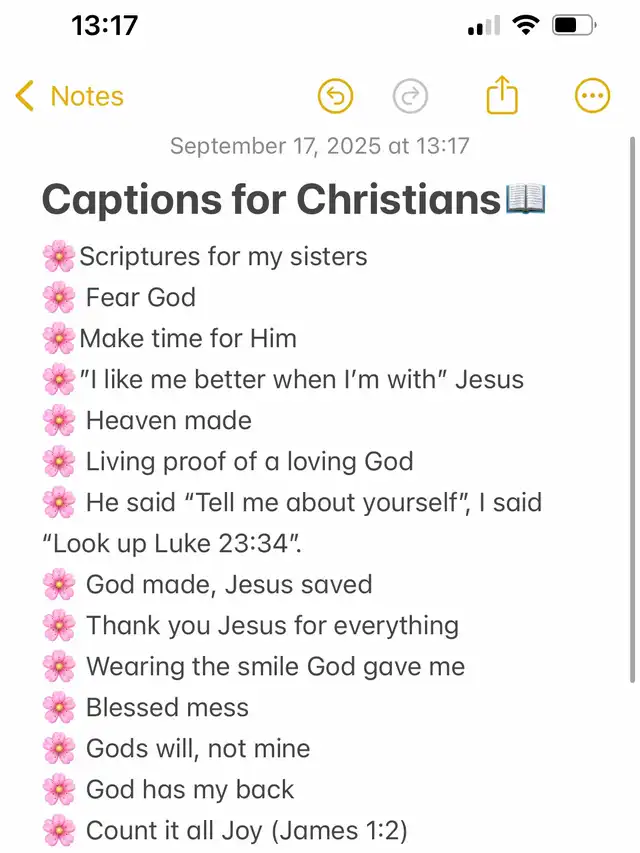Tap the Blessed mess line
Screen dimensions: 640x853
(x=167, y=708)
